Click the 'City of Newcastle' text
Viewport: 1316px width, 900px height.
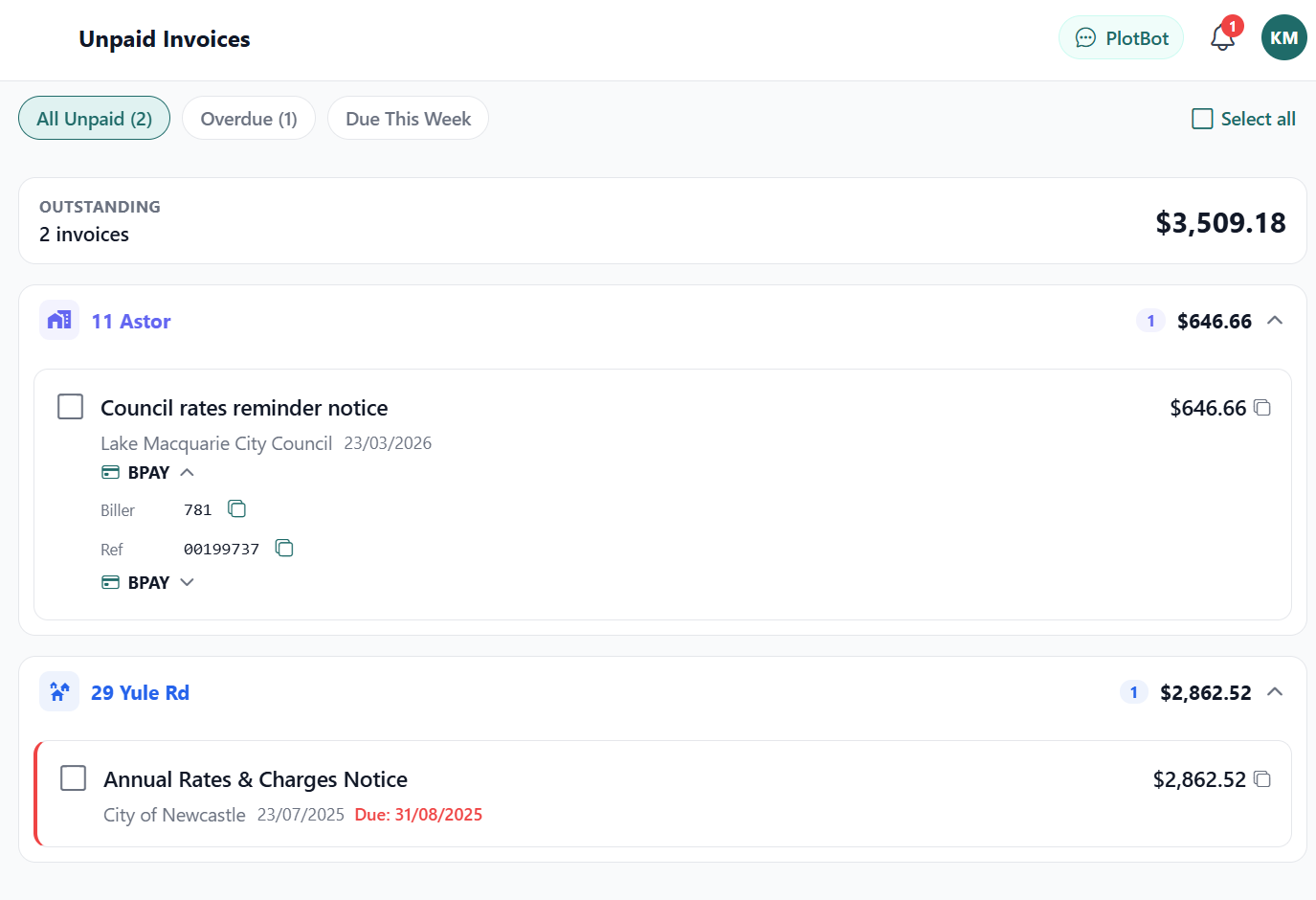(174, 815)
